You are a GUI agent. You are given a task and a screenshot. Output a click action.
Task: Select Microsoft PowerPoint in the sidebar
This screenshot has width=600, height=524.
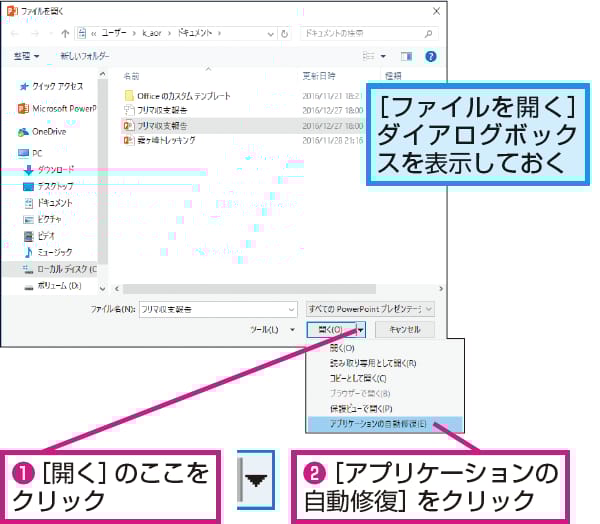coord(57,109)
